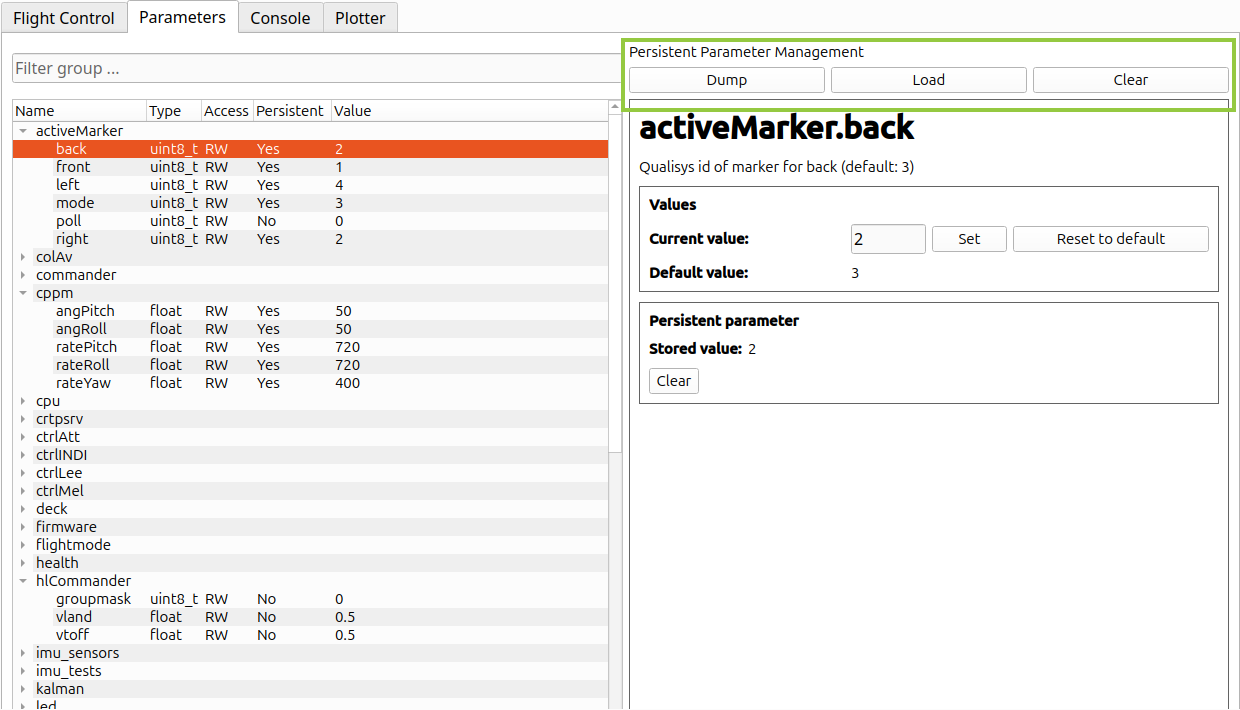Expand the ctrlLee group
The width and height of the screenshot is (1240, 710).
pyautogui.click(x=23, y=473)
